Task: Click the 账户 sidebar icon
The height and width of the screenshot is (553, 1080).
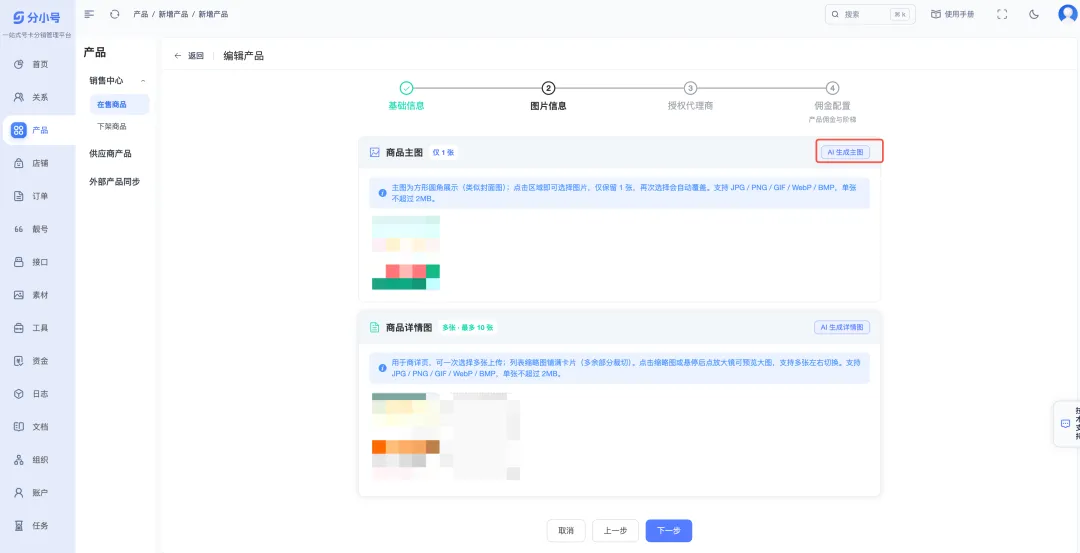Action: [19, 493]
